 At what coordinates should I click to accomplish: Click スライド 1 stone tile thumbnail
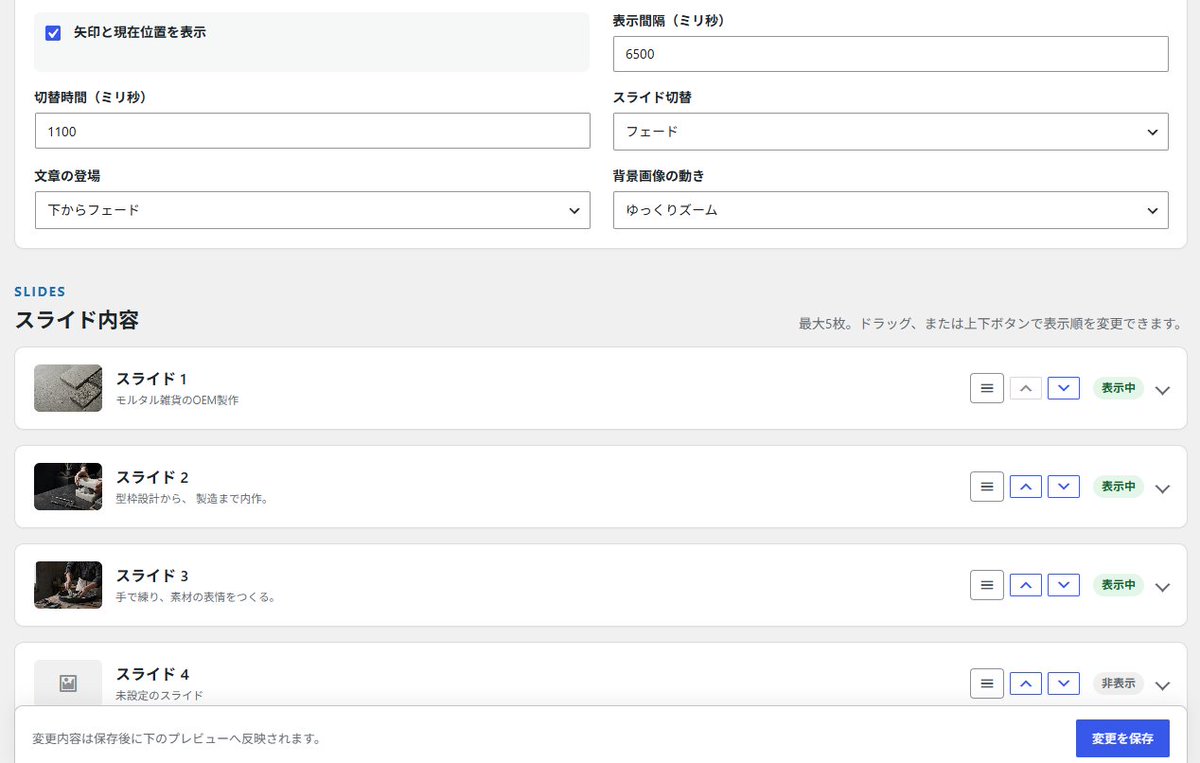click(x=68, y=388)
